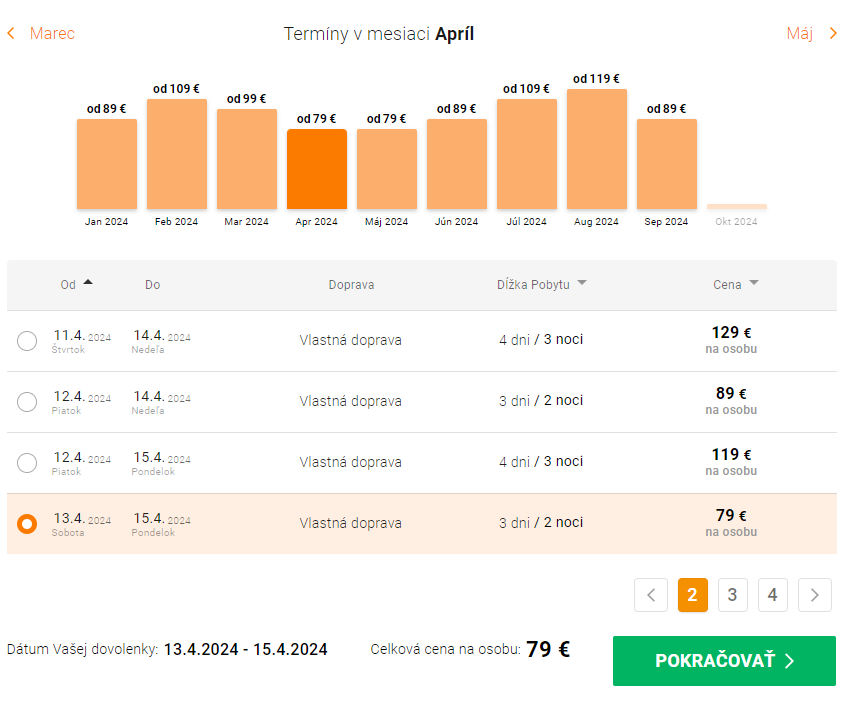Screen dimensions: 849x711
Task: Select the 11.4. to 14.4. date option
Action: click(x=27, y=341)
